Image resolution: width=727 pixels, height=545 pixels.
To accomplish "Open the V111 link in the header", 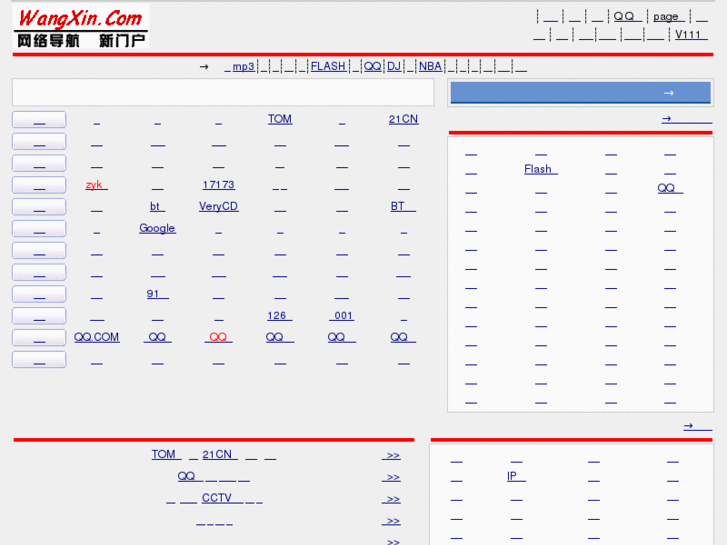I will [690, 35].
